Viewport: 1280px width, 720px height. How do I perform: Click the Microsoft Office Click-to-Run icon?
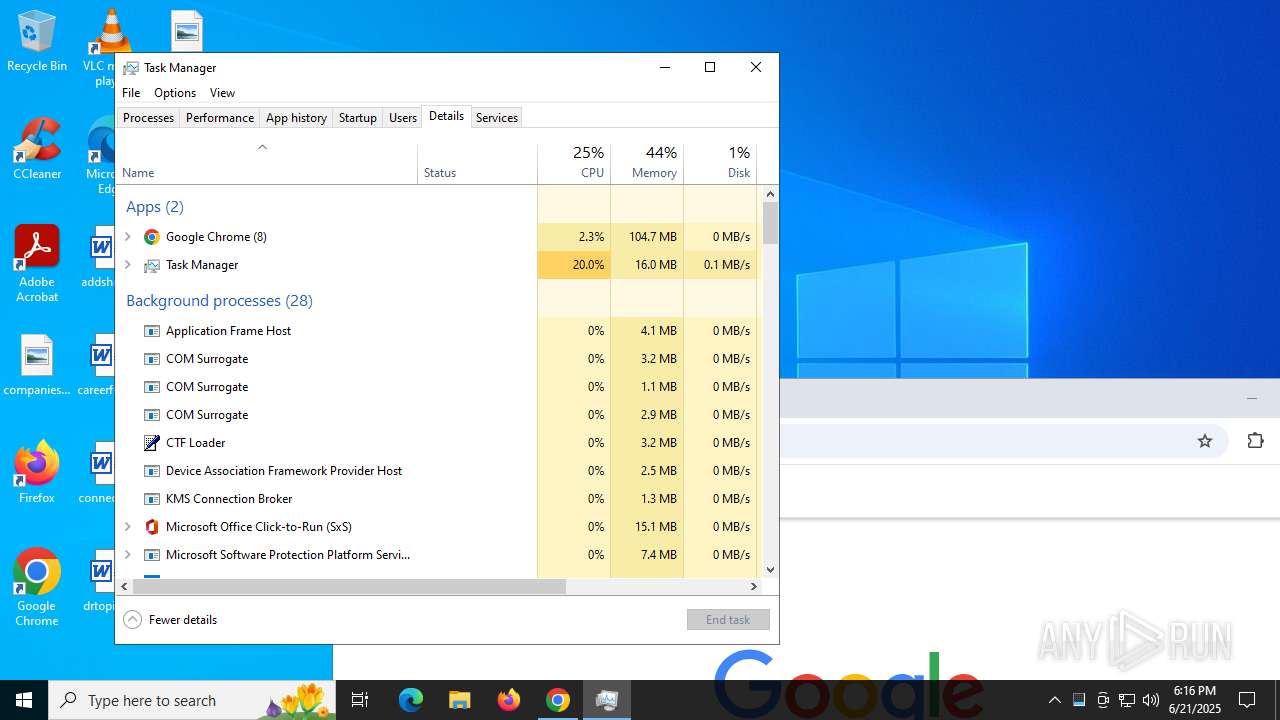[x=152, y=527]
